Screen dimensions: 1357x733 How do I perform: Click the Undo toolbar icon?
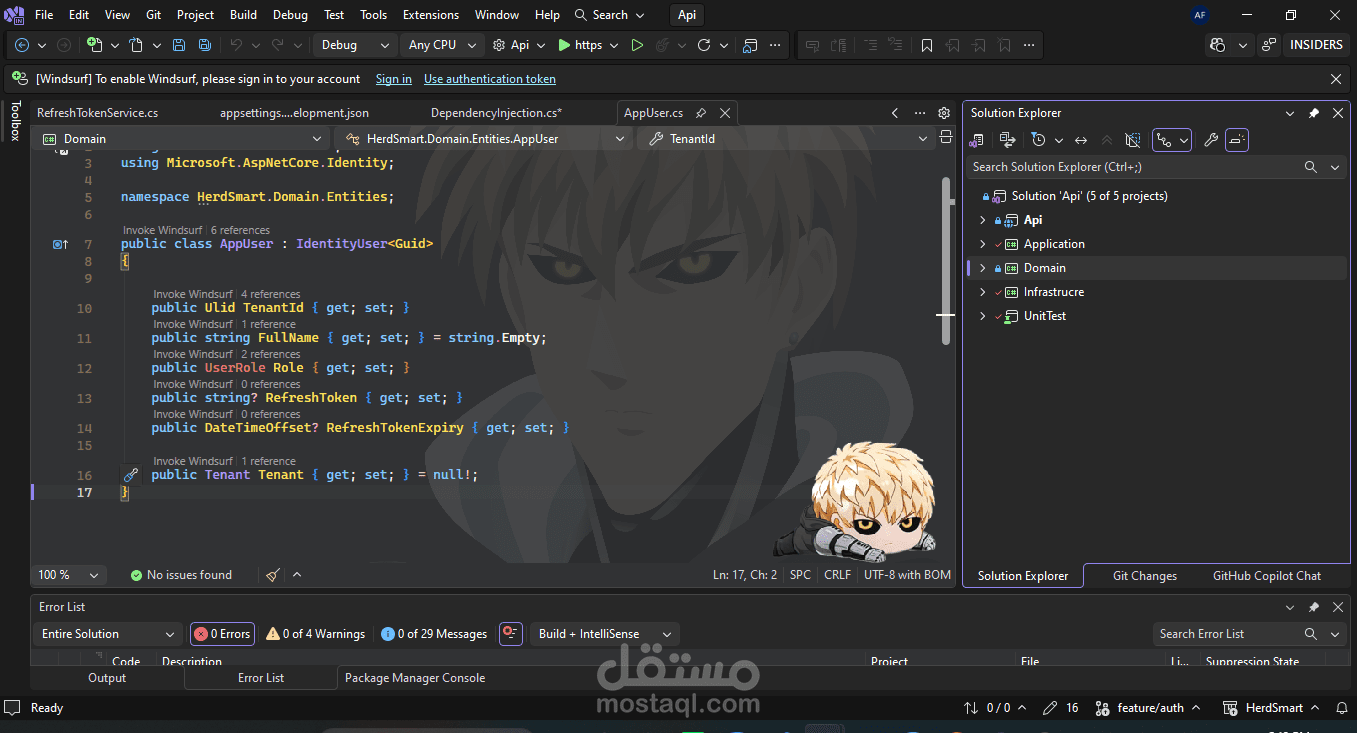236,45
